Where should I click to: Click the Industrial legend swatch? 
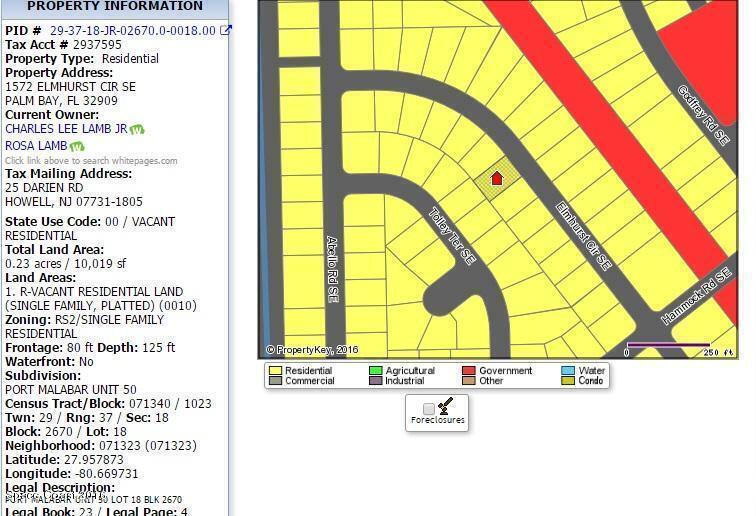[x=375, y=381]
